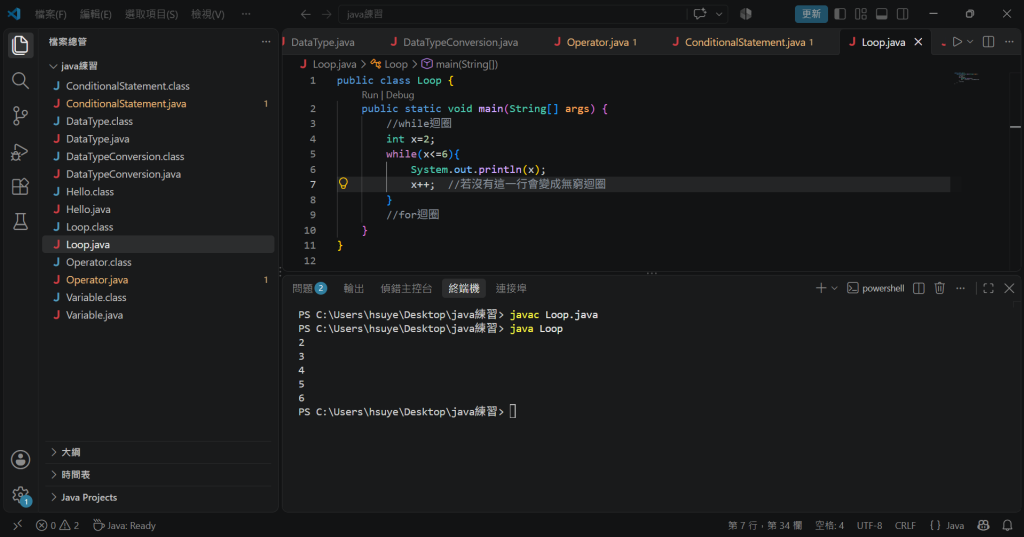Close the bottom panel
This screenshot has width=1024, height=537.
1009,288
